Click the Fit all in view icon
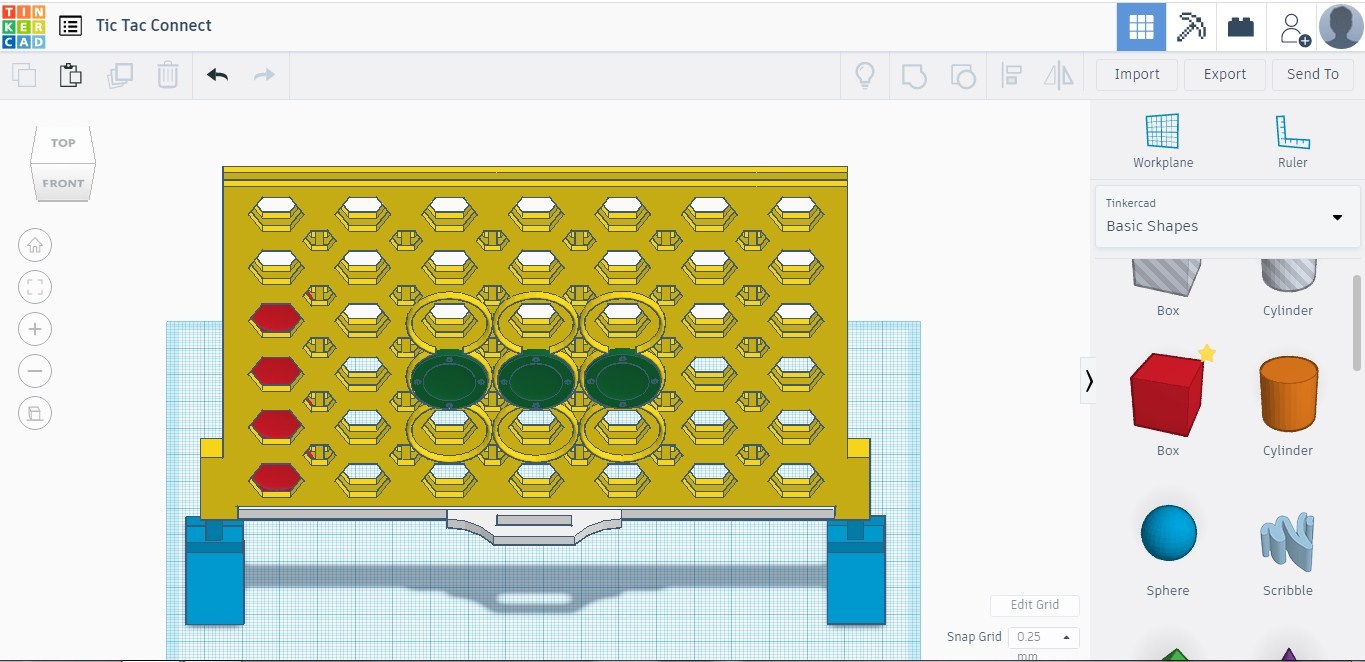Screen dimensions: 1365x662 pyautogui.click(x=35, y=288)
